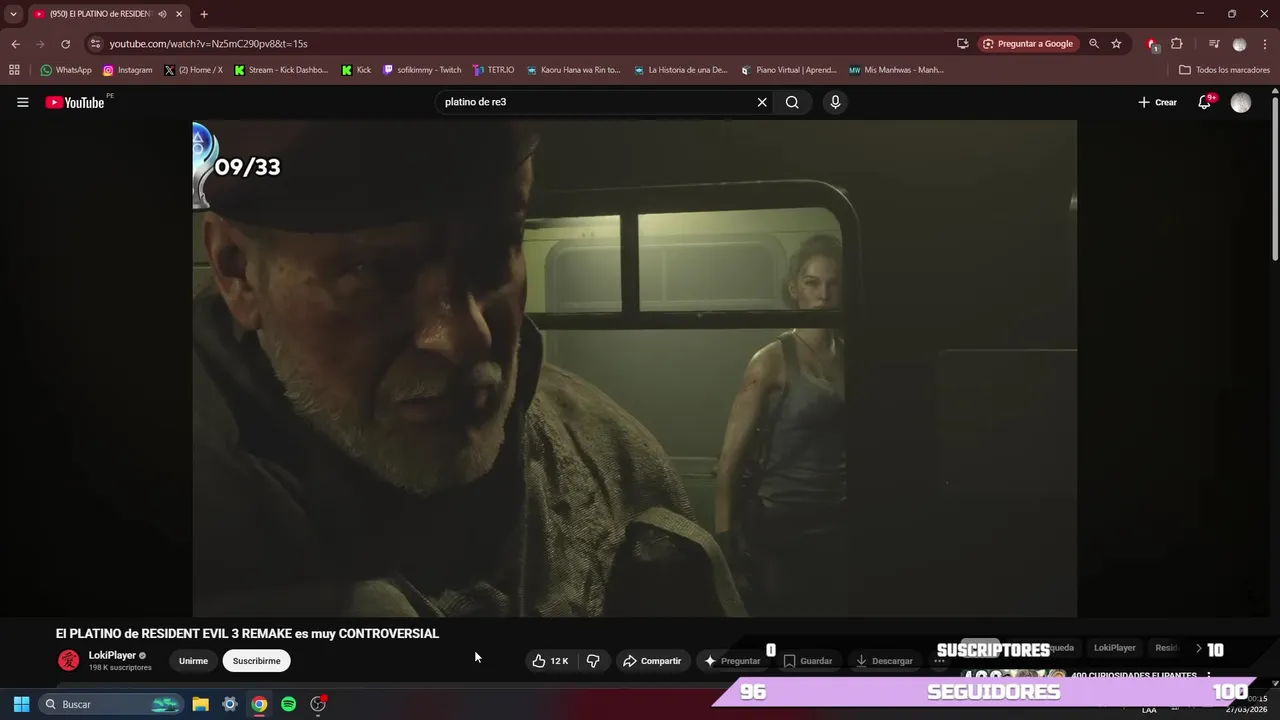Dislike the video
The image size is (1280, 720).
point(593,661)
